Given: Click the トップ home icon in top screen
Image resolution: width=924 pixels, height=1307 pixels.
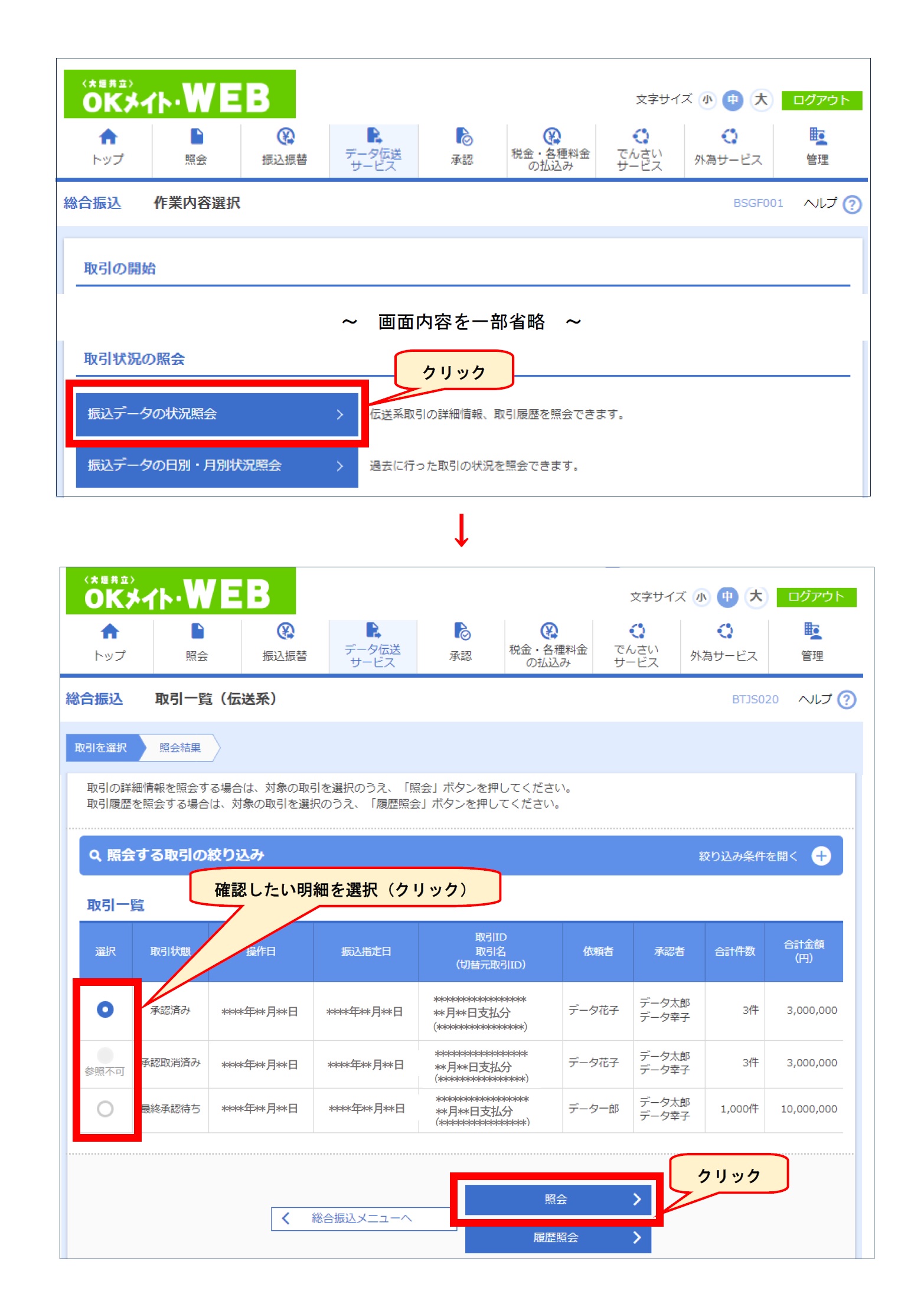Looking at the screenshot, I should [x=107, y=137].
